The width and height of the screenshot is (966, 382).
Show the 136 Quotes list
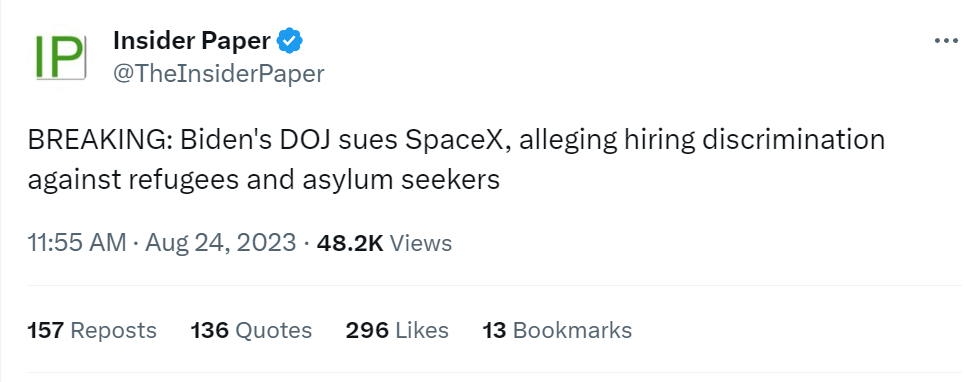(251, 330)
